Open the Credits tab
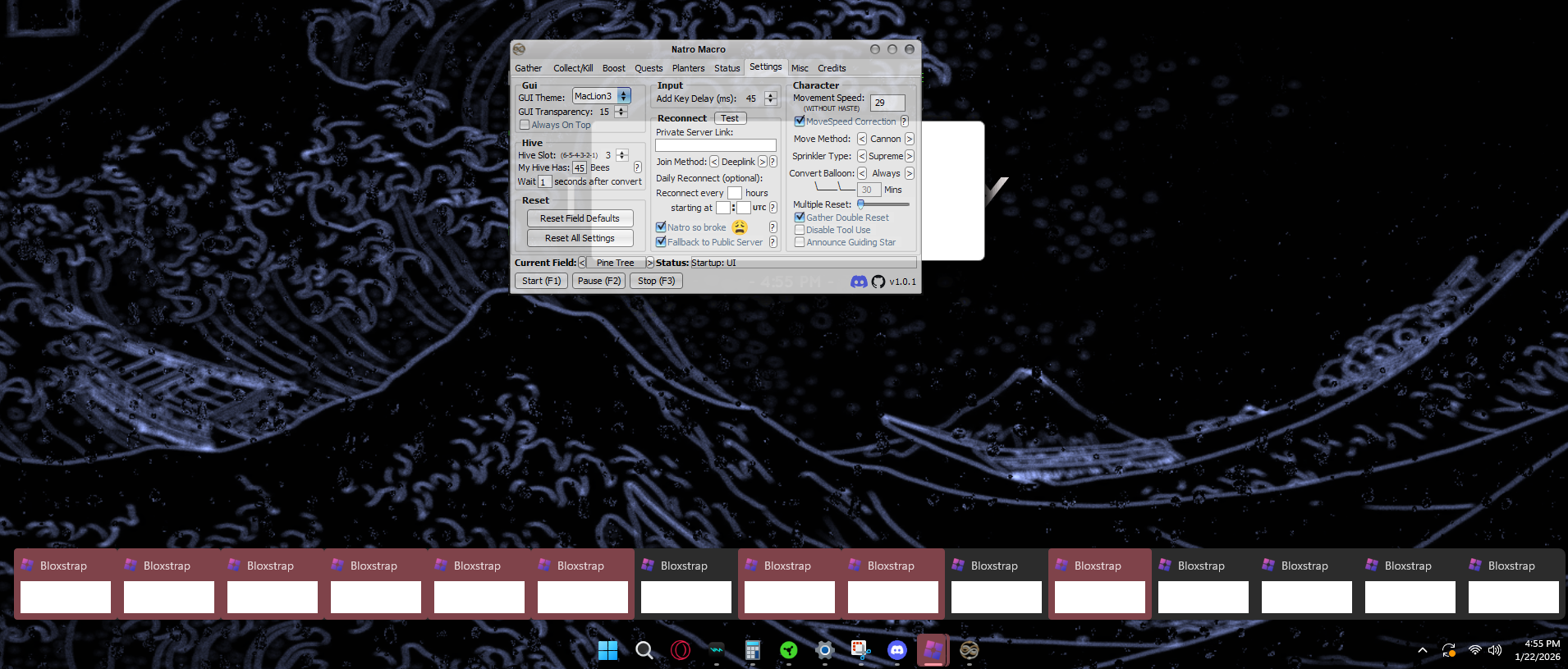 pos(832,68)
